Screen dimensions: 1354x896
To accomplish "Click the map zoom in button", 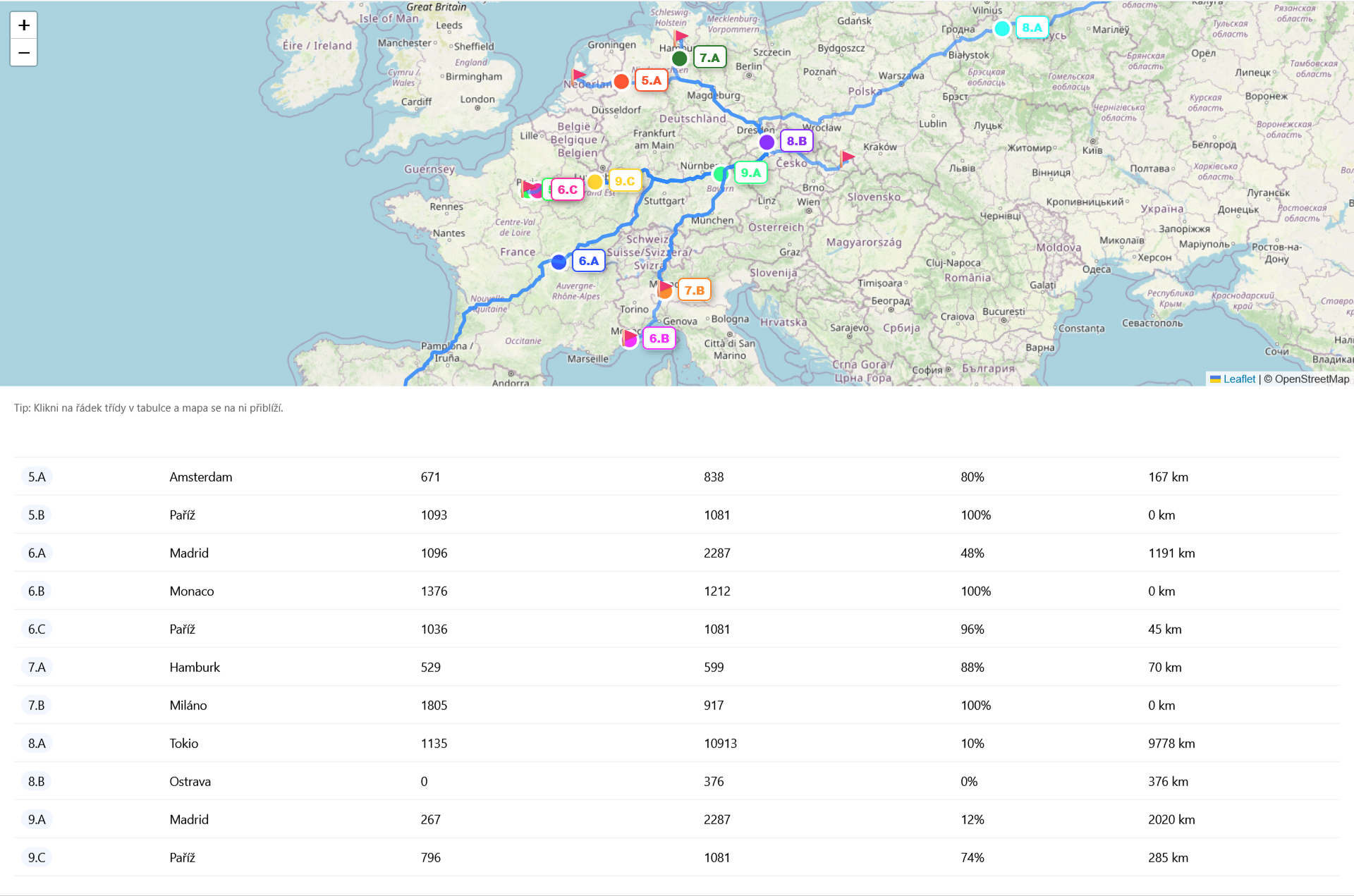I will pos(24,25).
